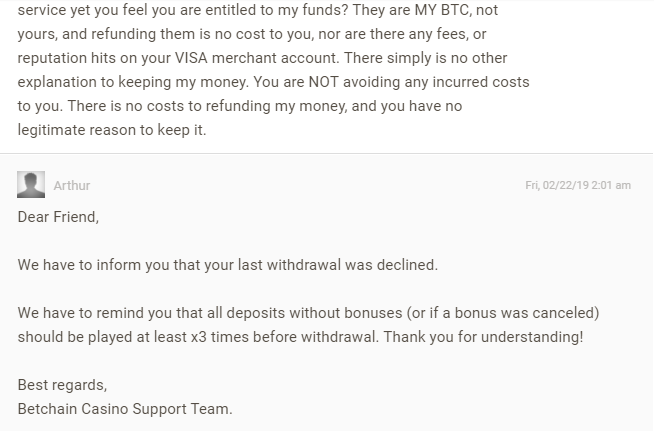Click the "Thank you for understanding!" text
The image size is (654, 431).
pyautogui.click(x=483, y=337)
